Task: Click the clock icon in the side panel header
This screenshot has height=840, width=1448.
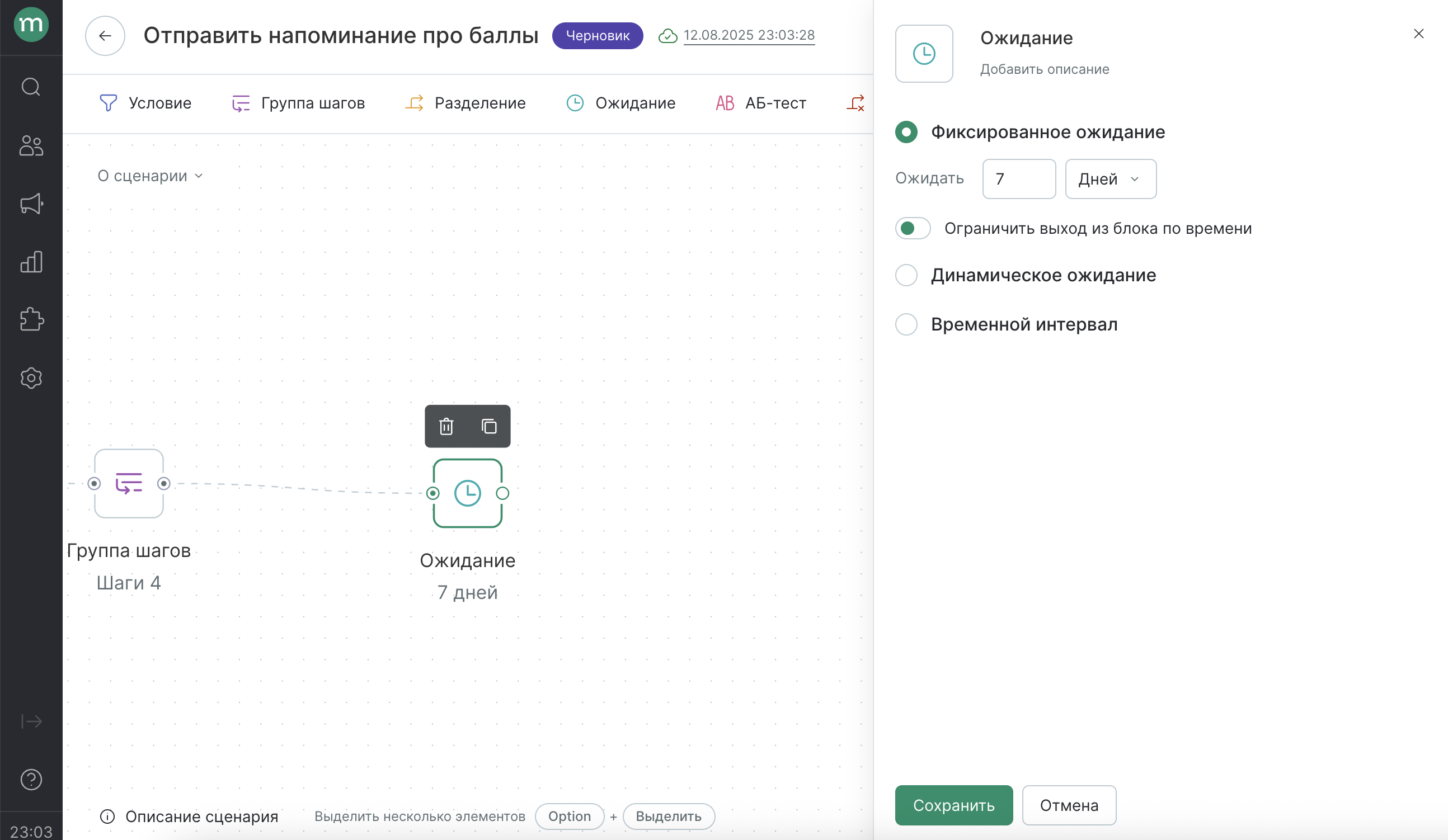Action: coord(924,53)
